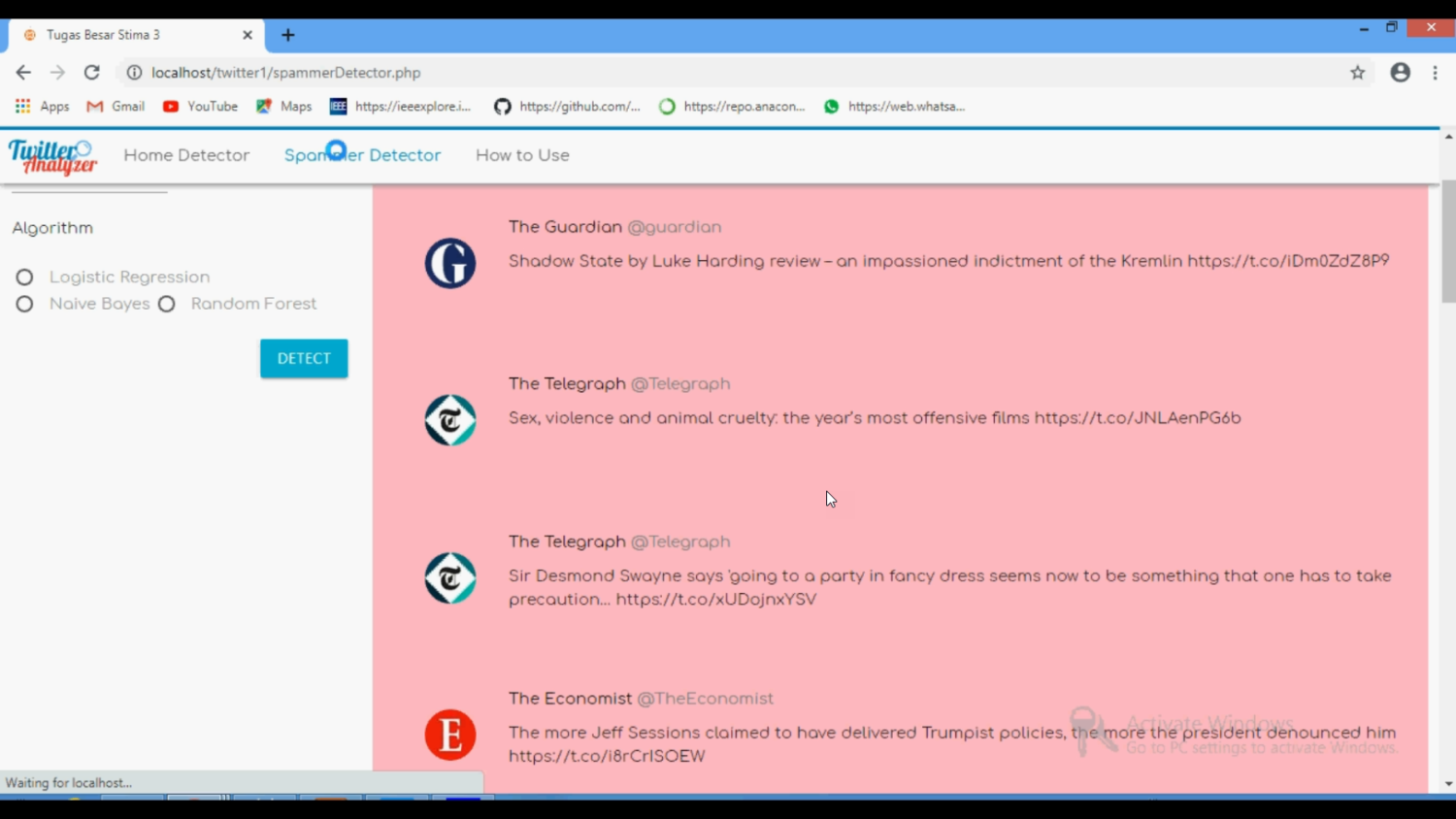Viewport: 1456px width, 819px height.
Task: Select Naive Bayes algorithm
Action: [24, 305]
